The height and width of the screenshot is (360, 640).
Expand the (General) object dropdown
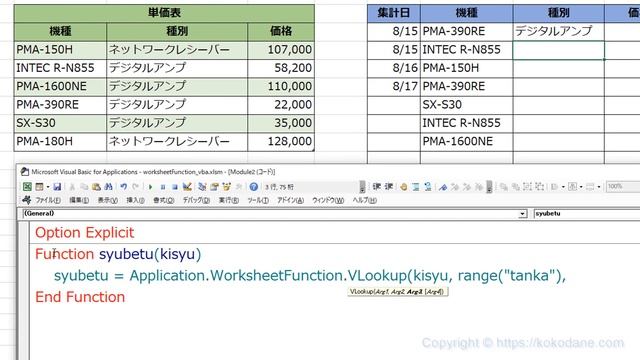[522, 214]
